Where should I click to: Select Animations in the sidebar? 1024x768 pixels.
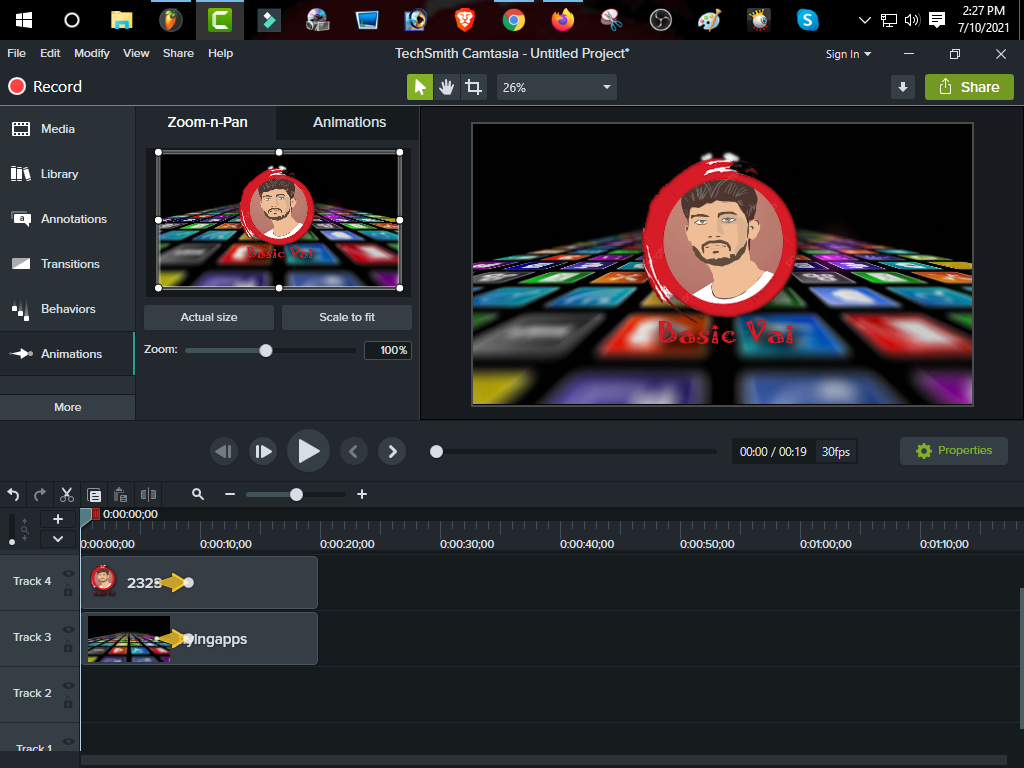(67, 354)
